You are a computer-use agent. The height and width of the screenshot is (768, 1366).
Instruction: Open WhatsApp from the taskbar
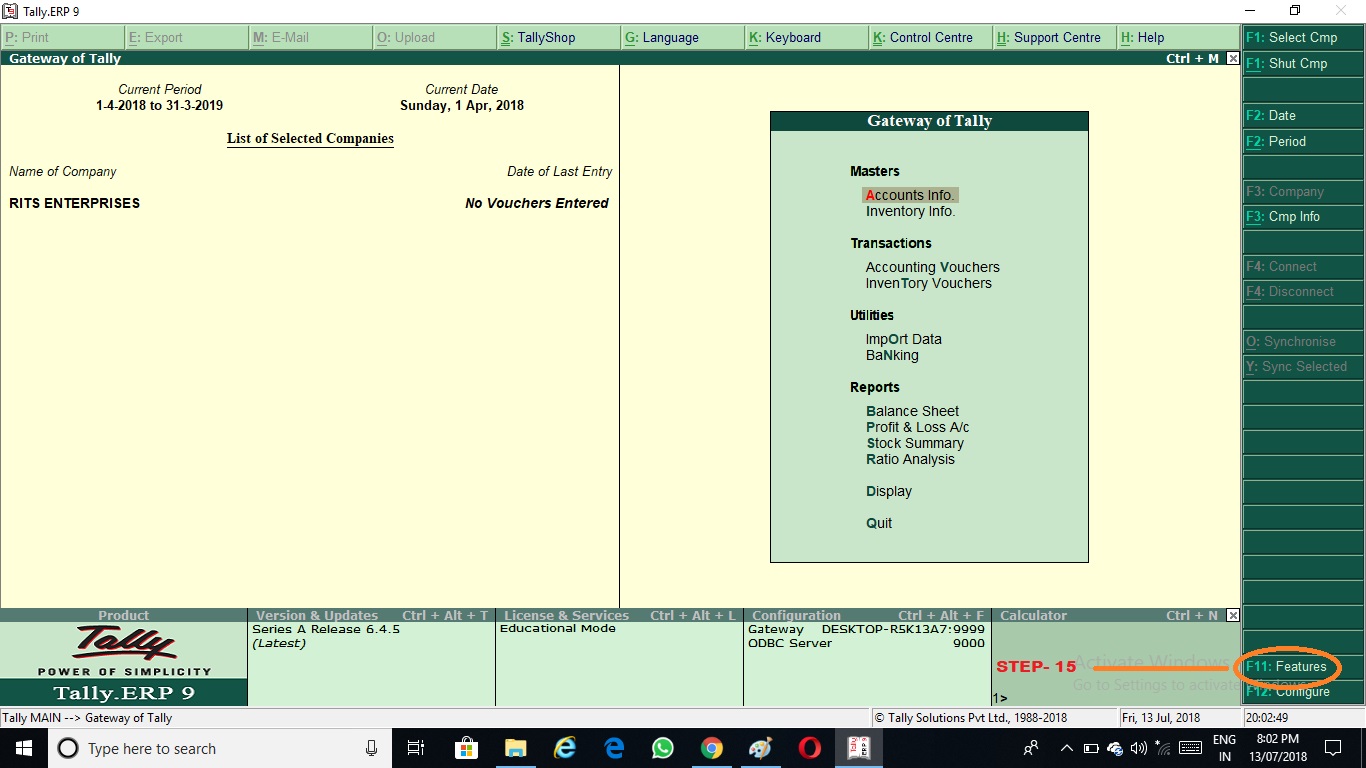click(x=663, y=748)
